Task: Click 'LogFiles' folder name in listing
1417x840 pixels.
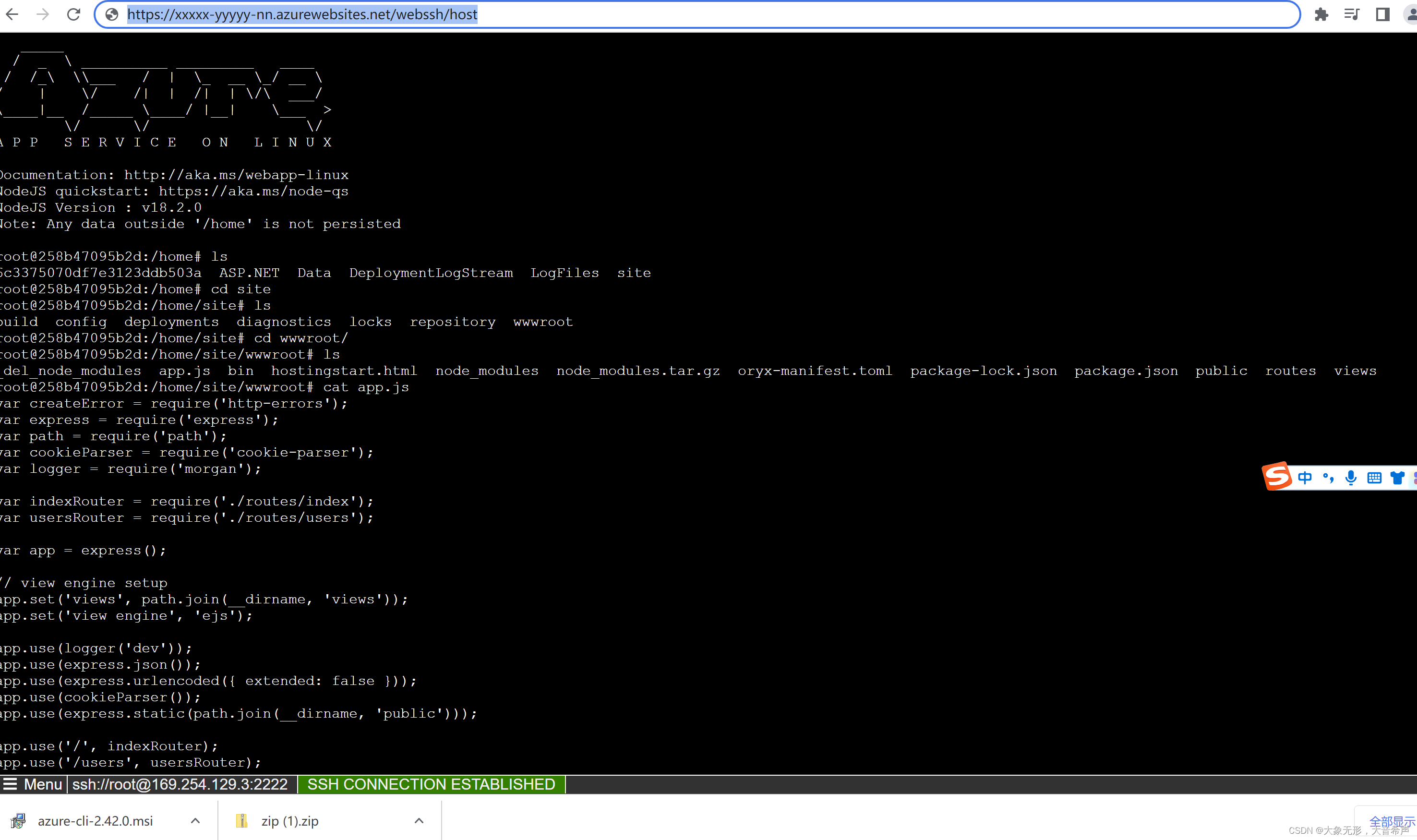Action: point(564,273)
